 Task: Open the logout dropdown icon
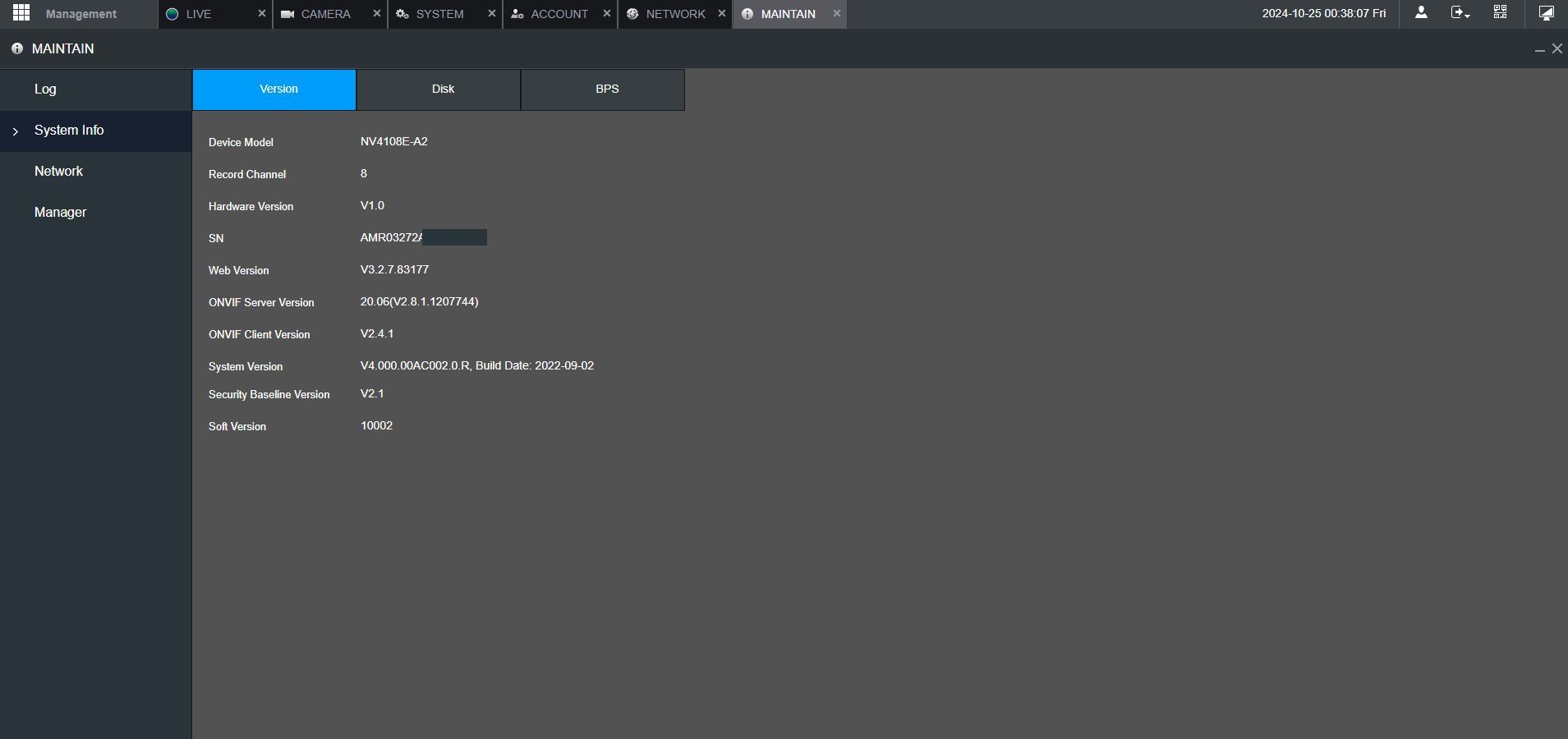click(x=1460, y=12)
